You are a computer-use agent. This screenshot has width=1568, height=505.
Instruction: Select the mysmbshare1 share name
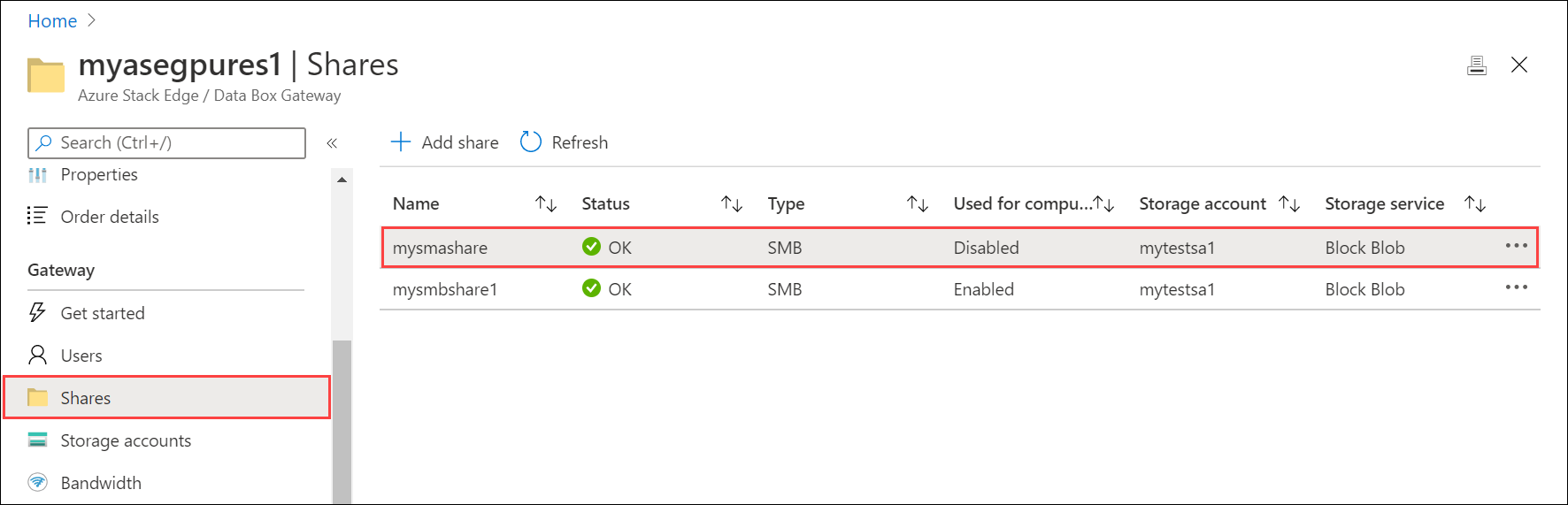[445, 289]
